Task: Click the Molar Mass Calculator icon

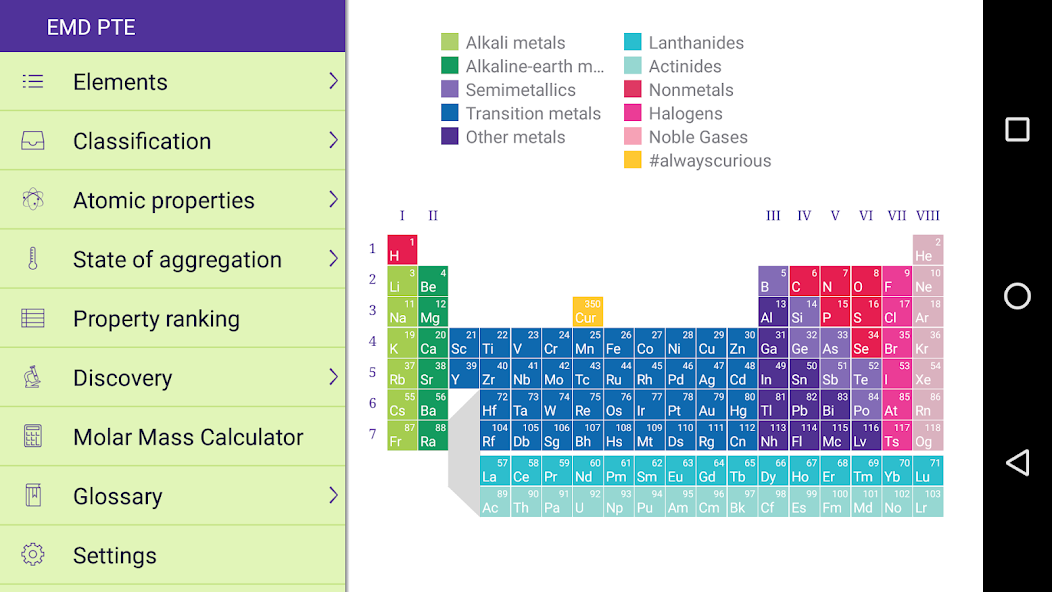Action: (33, 436)
